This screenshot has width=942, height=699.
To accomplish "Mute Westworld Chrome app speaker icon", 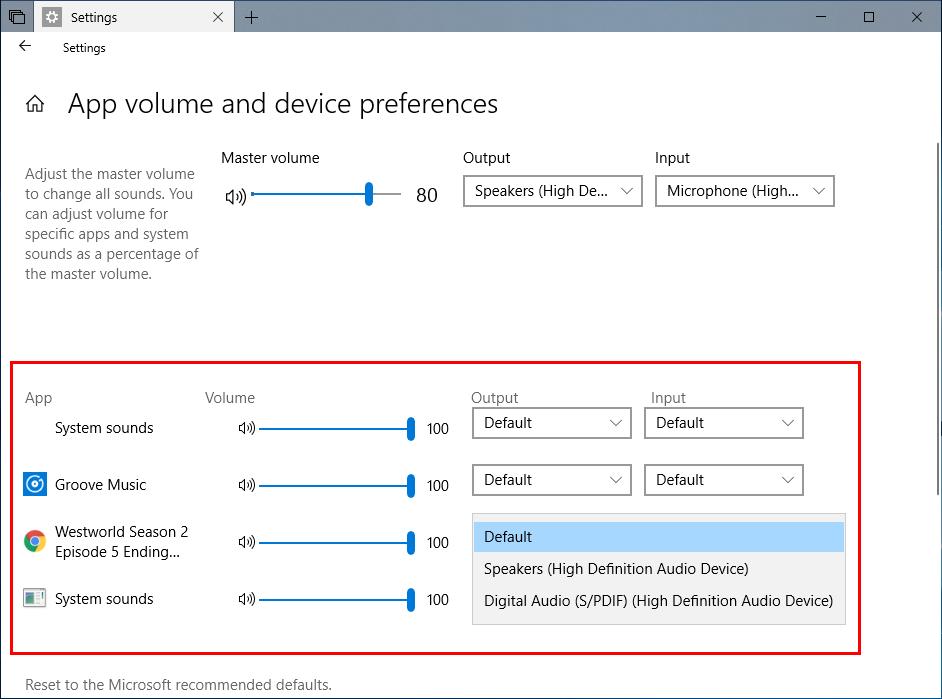I will pyautogui.click(x=246, y=543).
